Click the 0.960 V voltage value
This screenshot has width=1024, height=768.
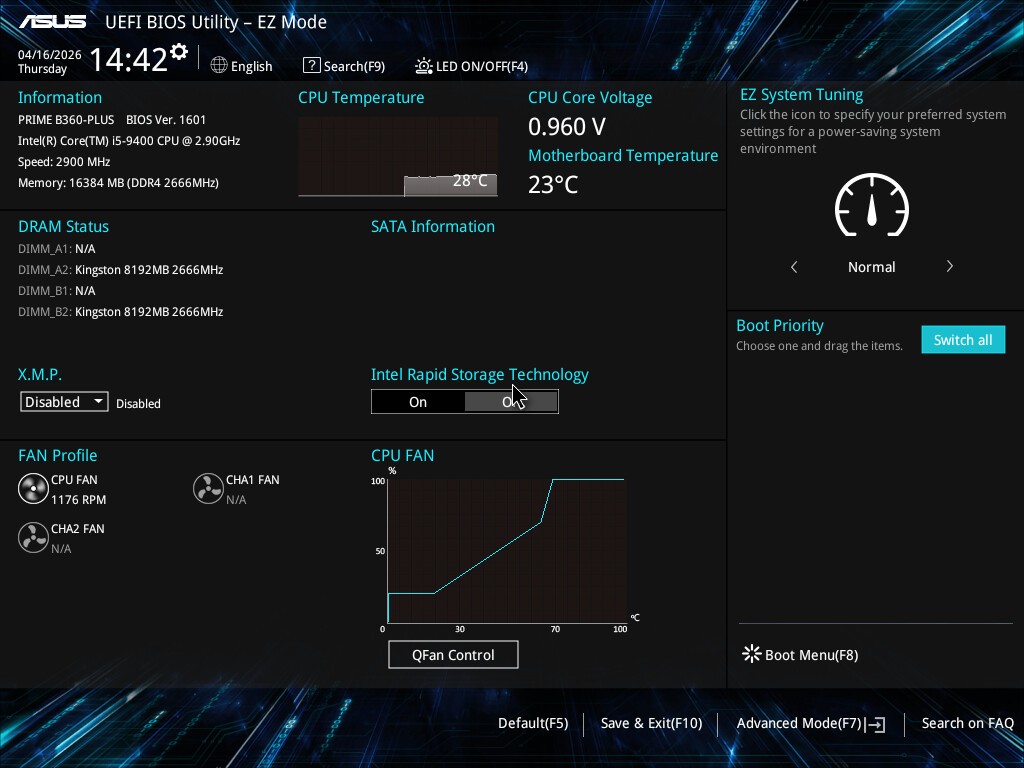pyautogui.click(x=567, y=127)
